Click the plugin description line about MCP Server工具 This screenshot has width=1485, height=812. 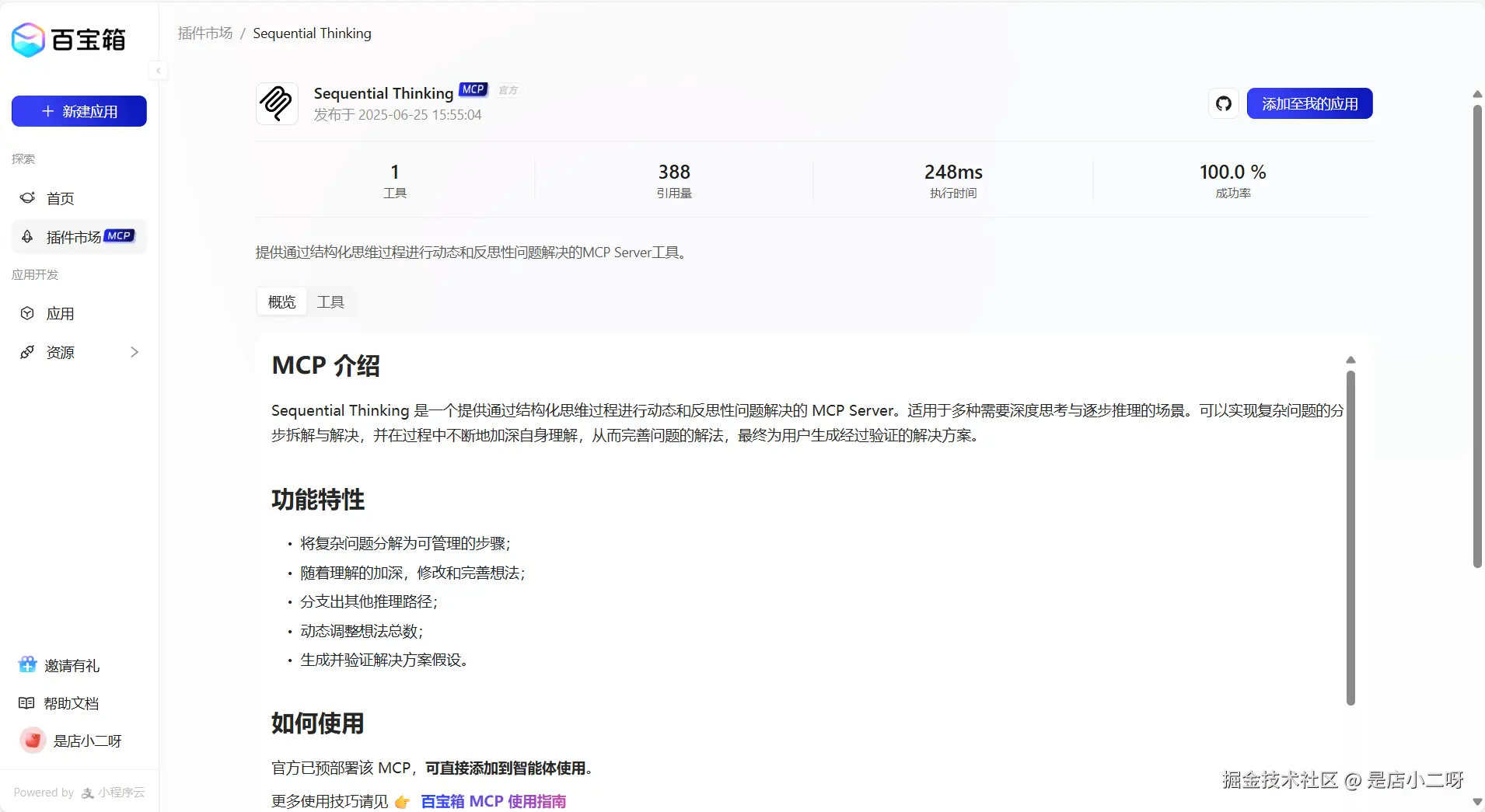(472, 253)
